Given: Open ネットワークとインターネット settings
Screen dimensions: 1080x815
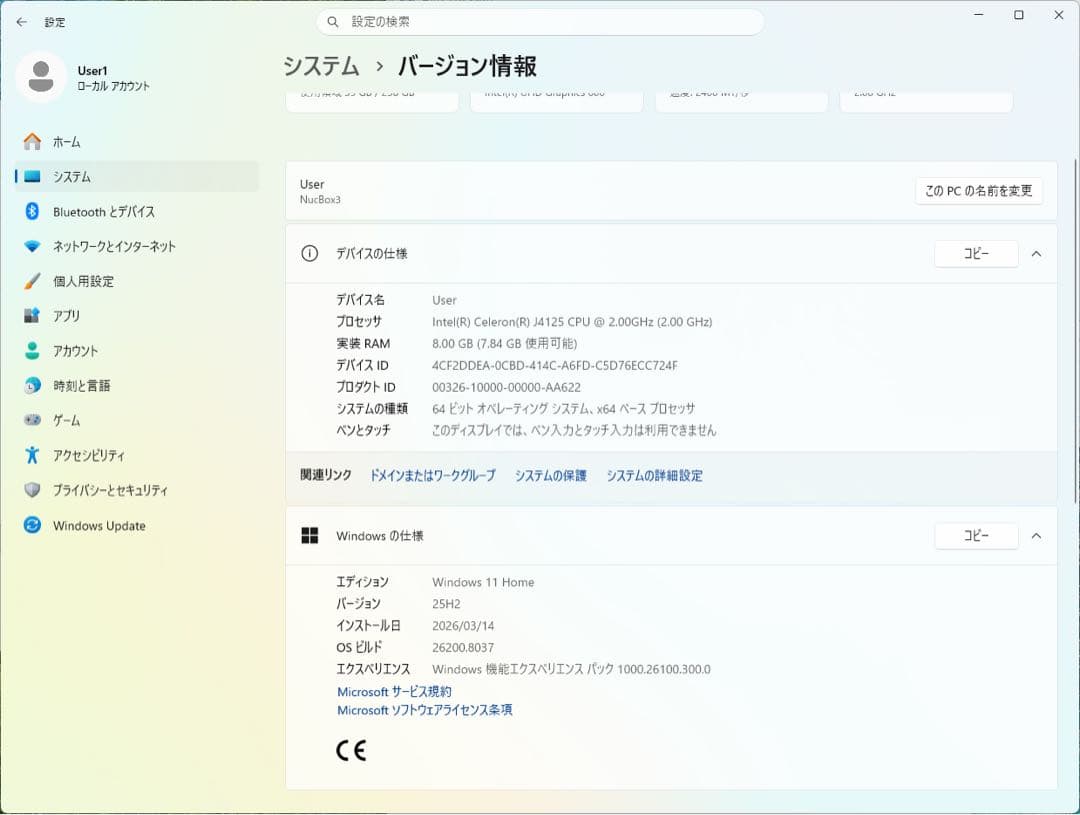Looking at the screenshot, I should pyautogui.click(x=136, y=246).
